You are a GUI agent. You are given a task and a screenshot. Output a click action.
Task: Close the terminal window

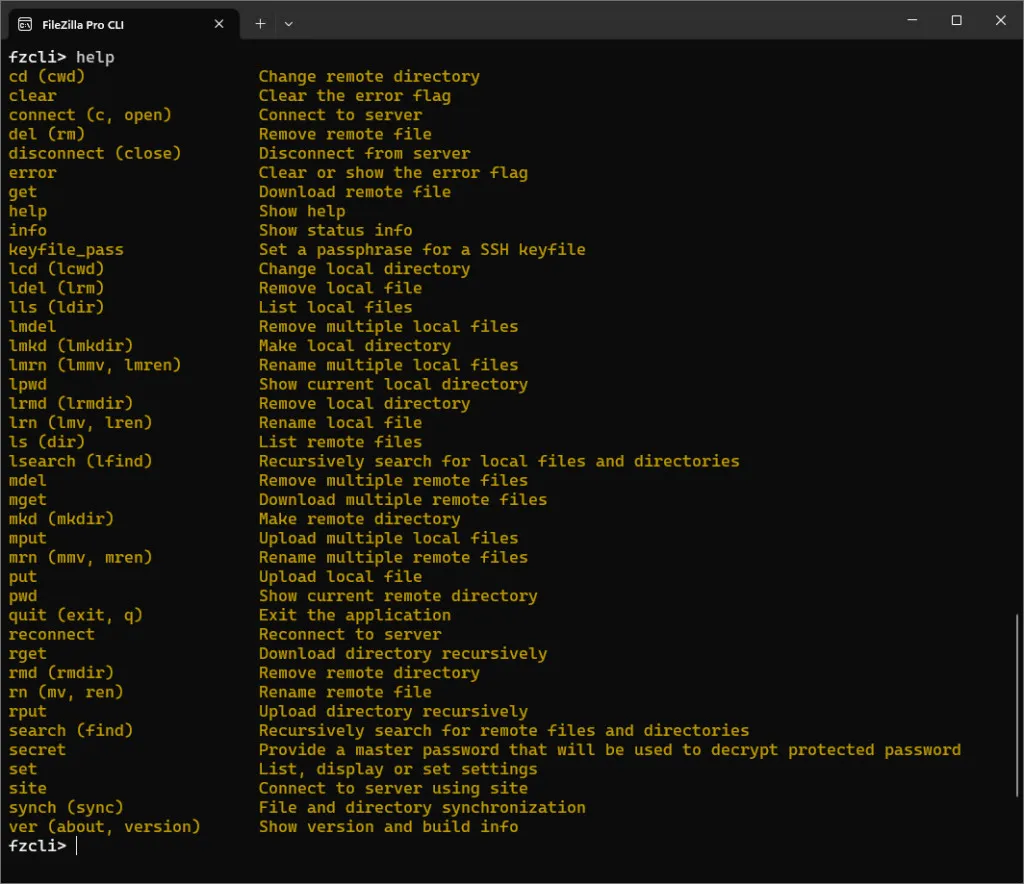[x=1000, y=20]
